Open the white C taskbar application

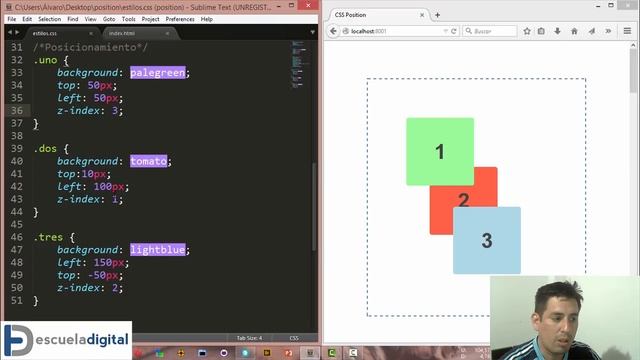[x=353, y=353]
